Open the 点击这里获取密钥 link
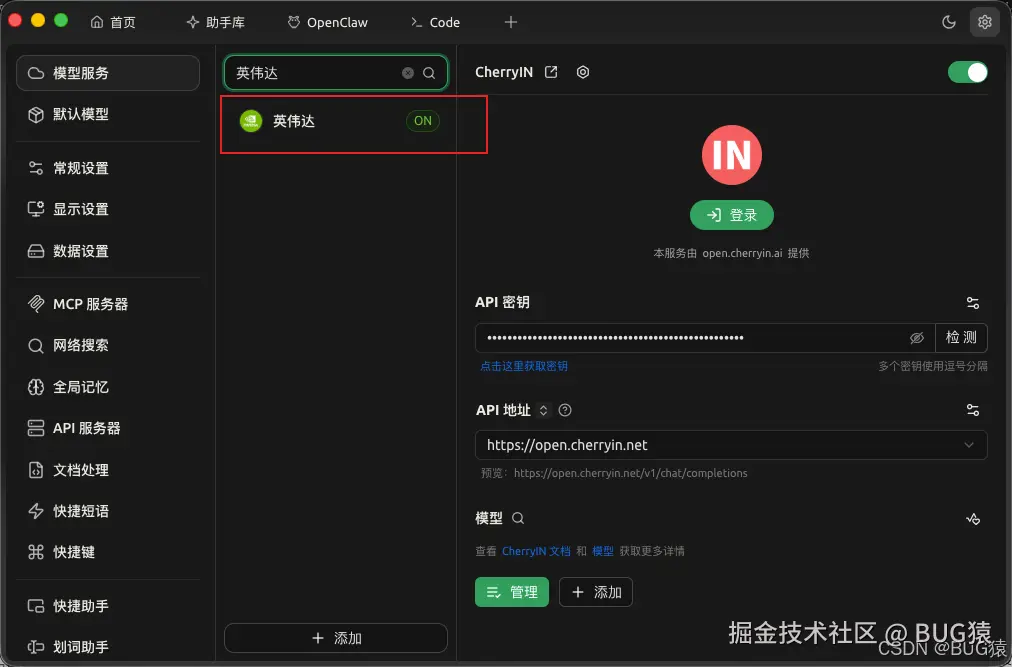The height and width of the screenshot is (667, 1012). click(523, 366)
